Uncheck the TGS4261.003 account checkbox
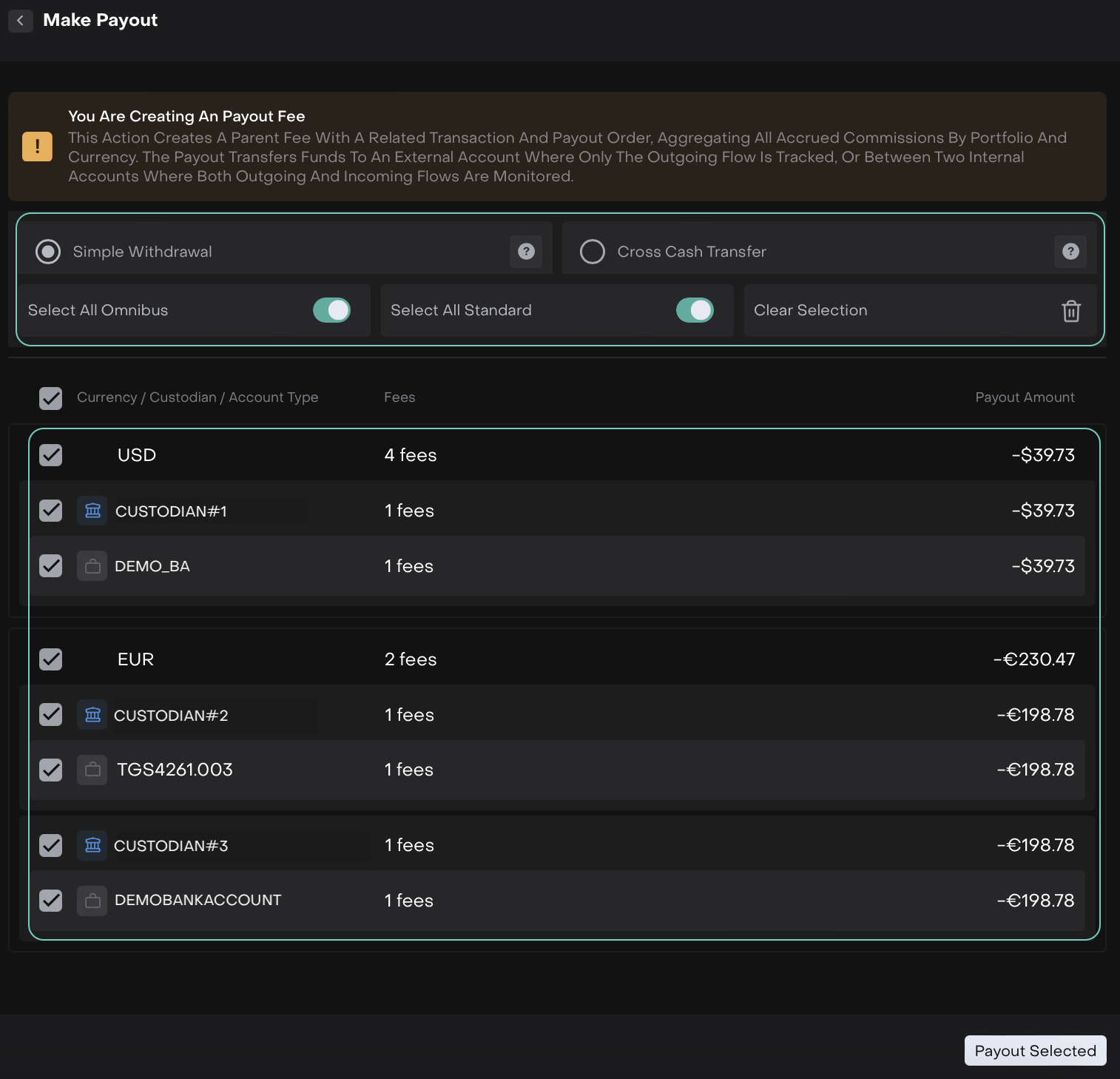This screenshot has height=1079, width=1120. (50, 770)
